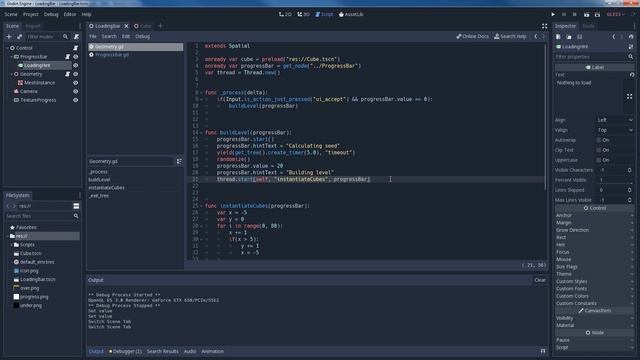This screenshot has width=640, height=360.
Task: Select ProgressBar.gd in script list
Action: click(x=136, y=55)
